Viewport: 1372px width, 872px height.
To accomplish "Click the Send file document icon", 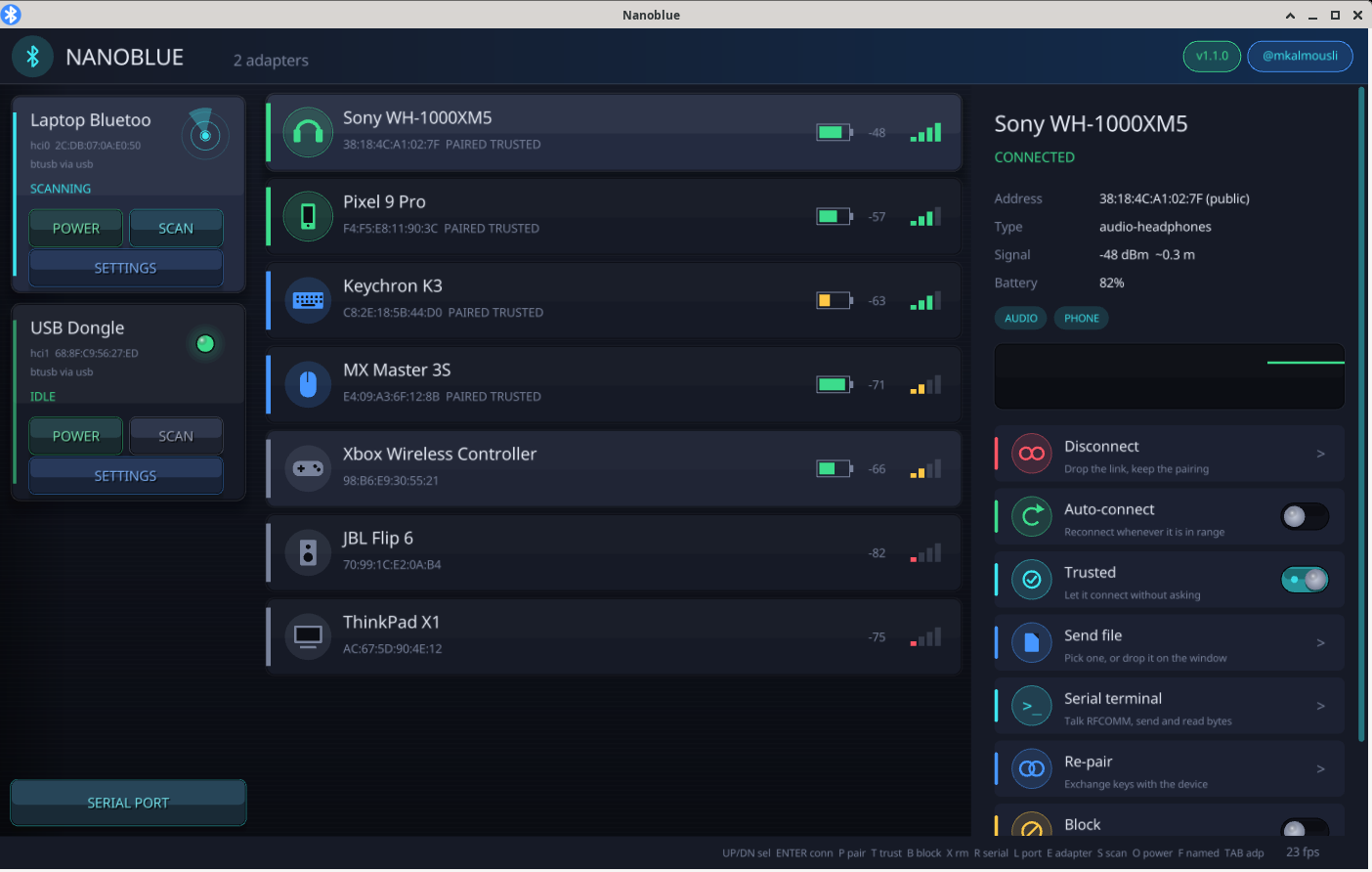I will click(1031, 642).
